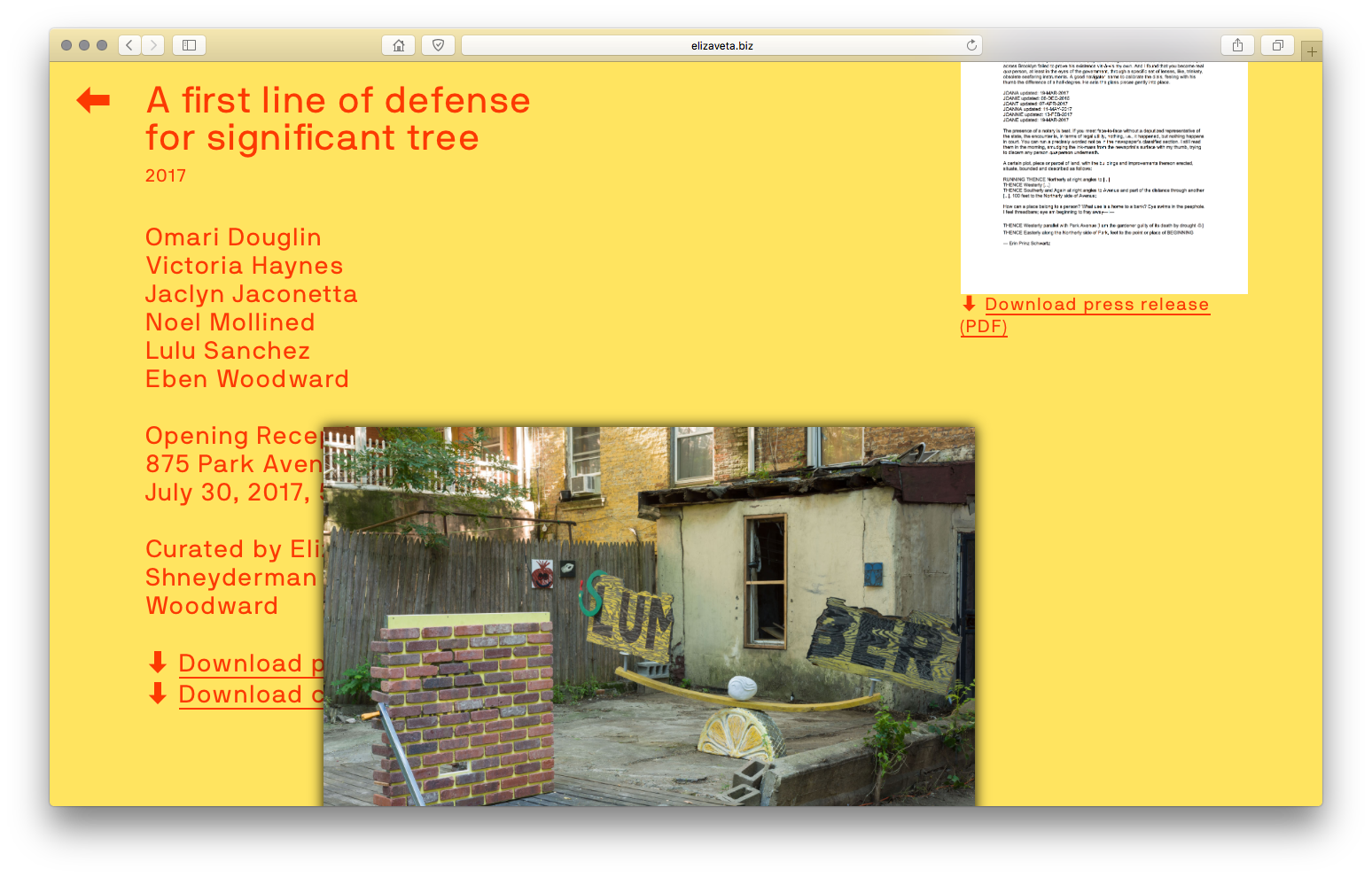
Task: Reload the page with refresh icon
Action: [x=971, y=45]
